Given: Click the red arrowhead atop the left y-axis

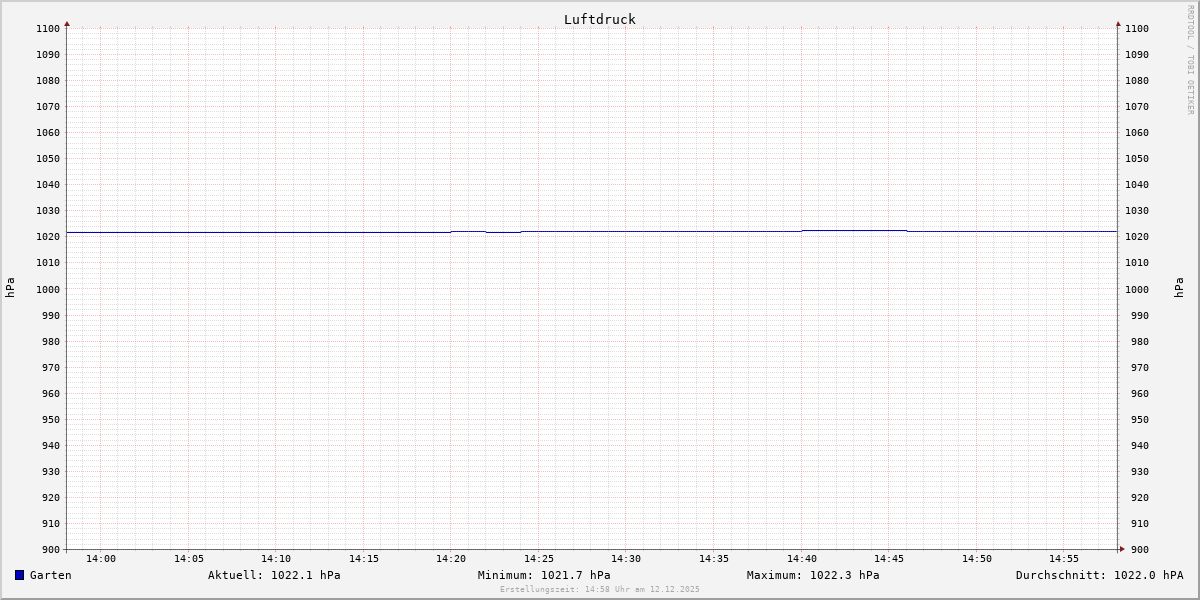Looking at the screenshot, I should (x=67, y=23).
